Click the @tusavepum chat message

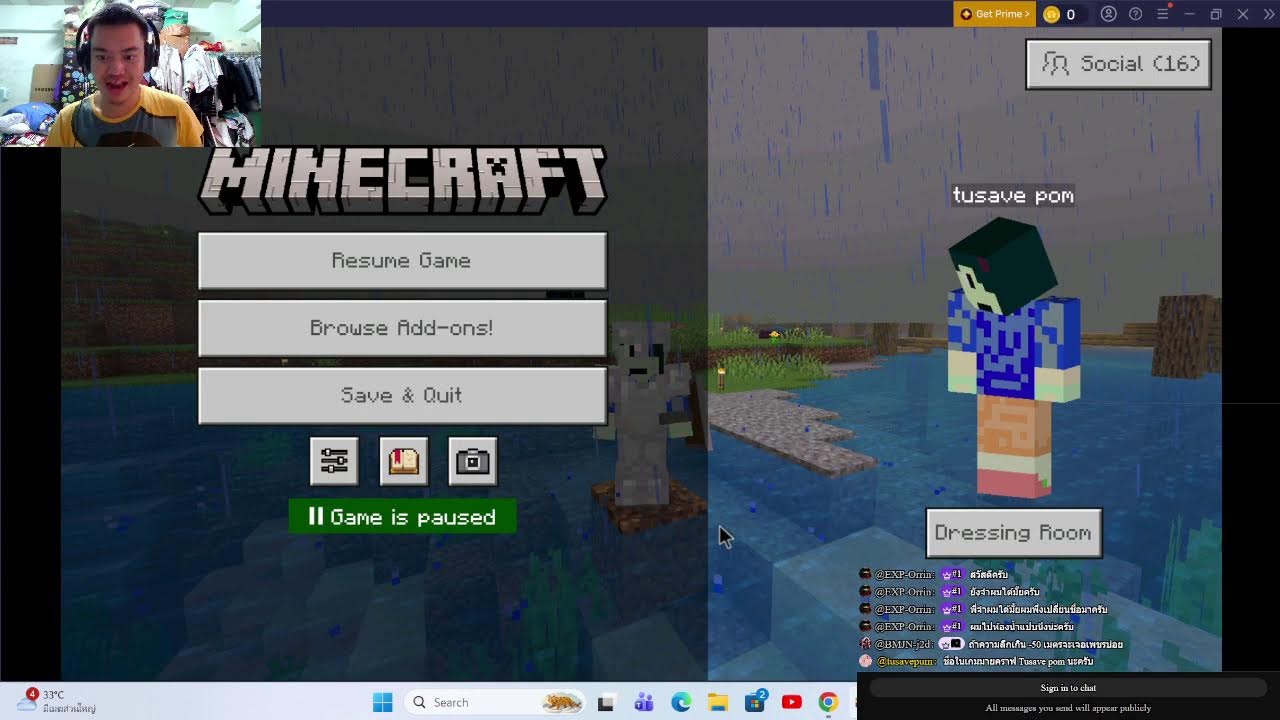976,661
